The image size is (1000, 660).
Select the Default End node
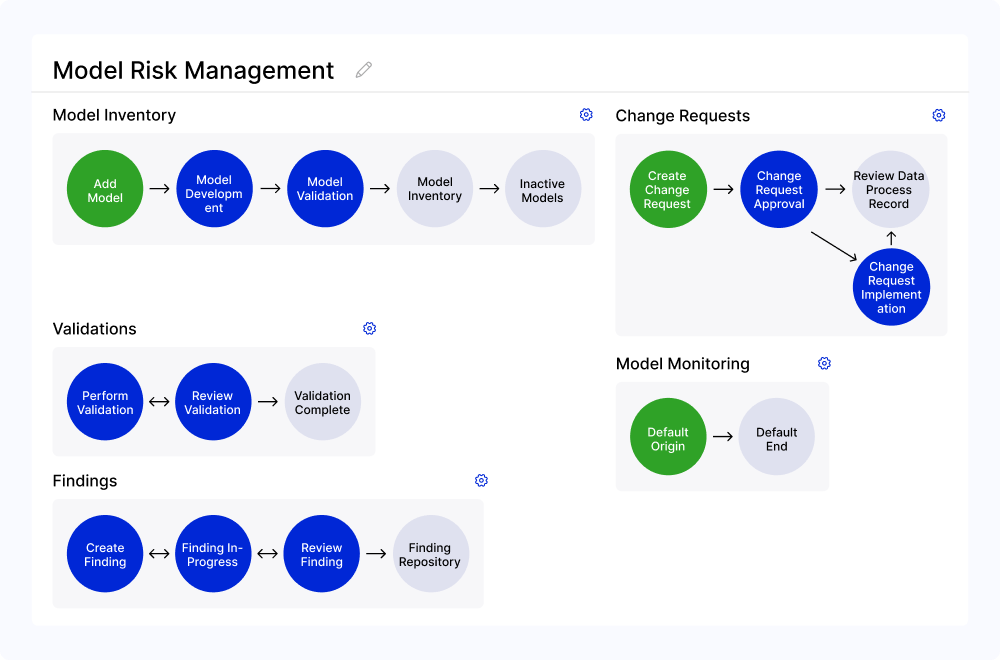(x=776, y=437)
